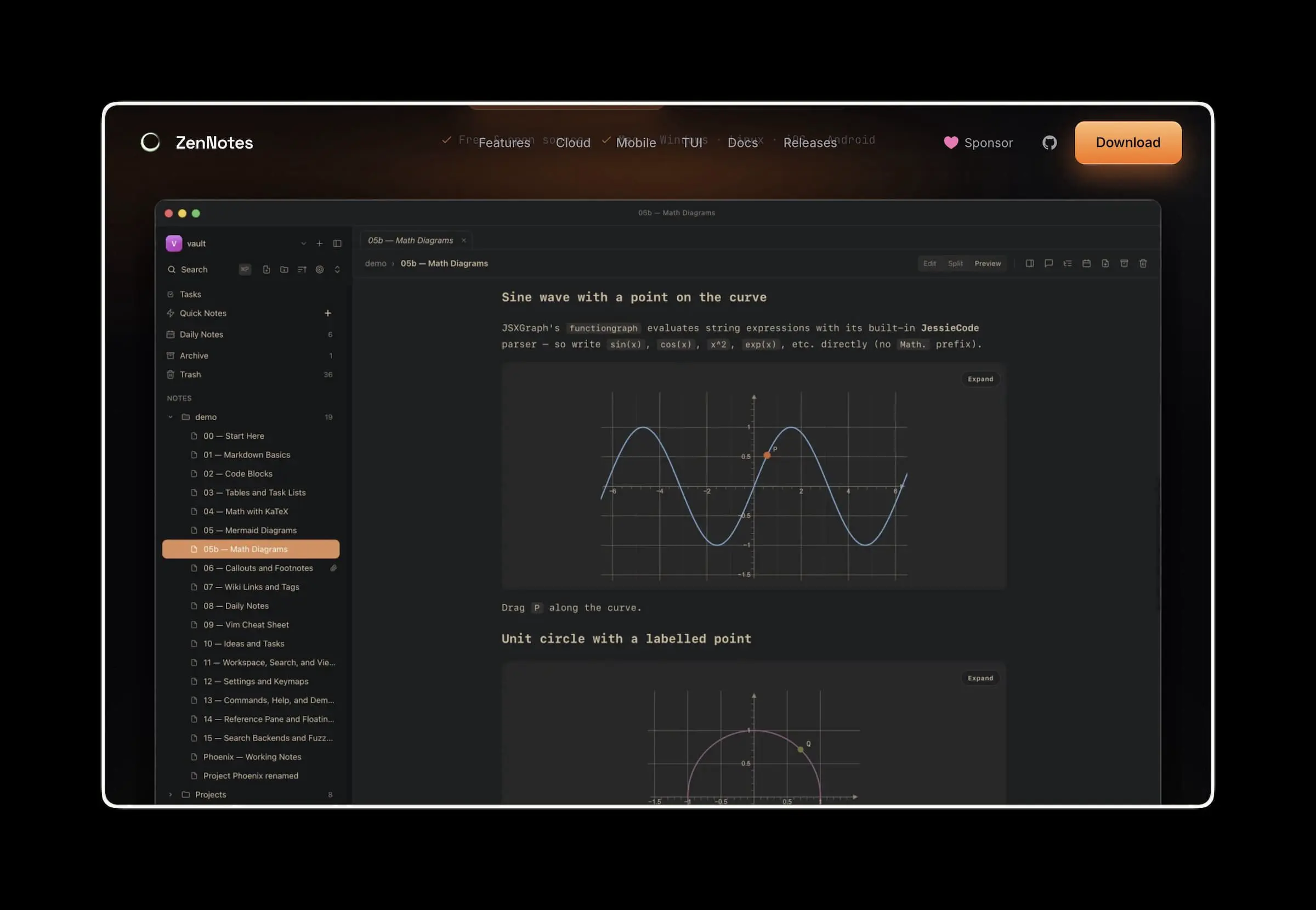Close the 05b — Math Diagrams tab
Viewport: 1316px width, 910px height.
point(464,241)
